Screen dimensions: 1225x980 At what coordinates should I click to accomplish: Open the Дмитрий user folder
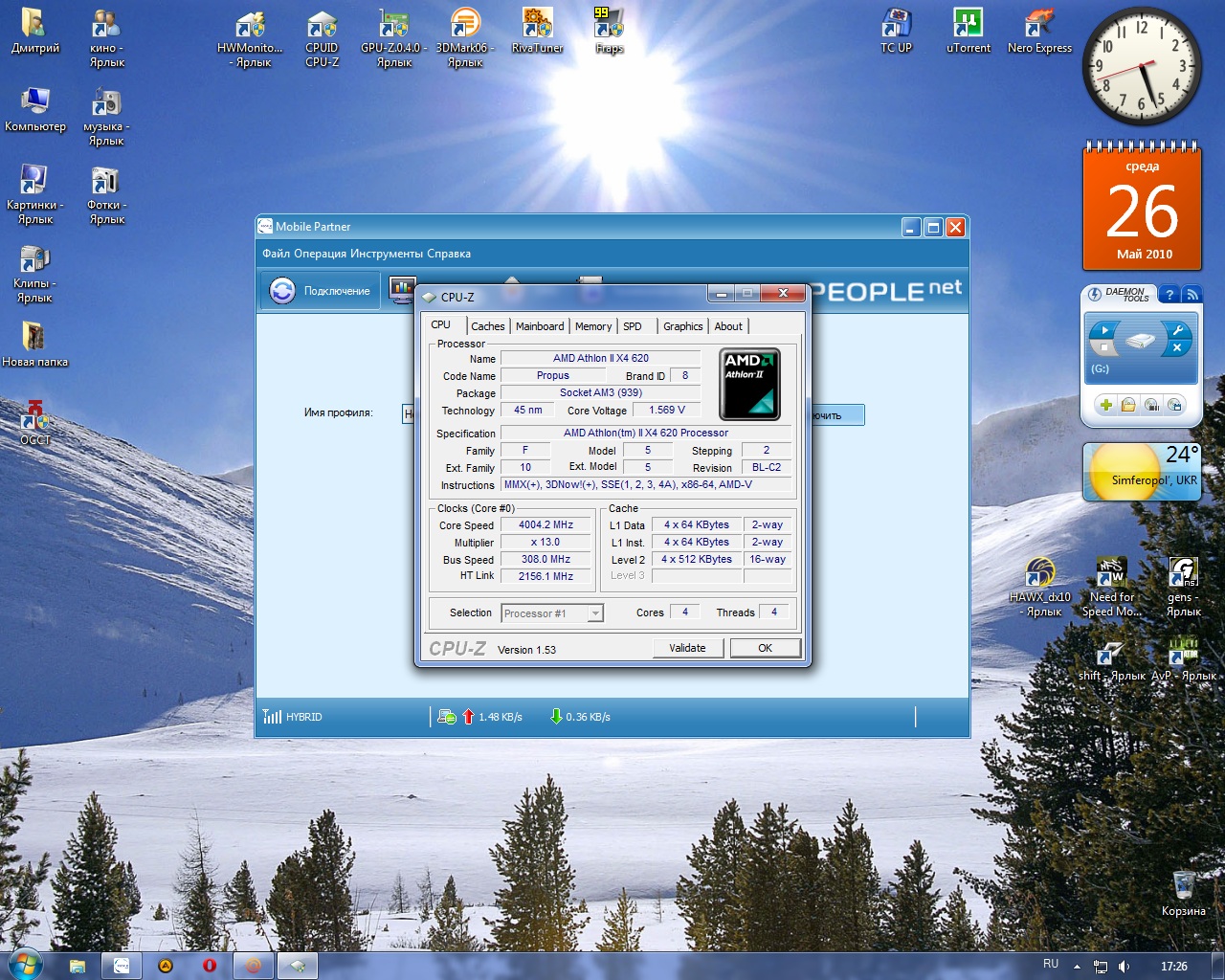[x=34, y=31]
